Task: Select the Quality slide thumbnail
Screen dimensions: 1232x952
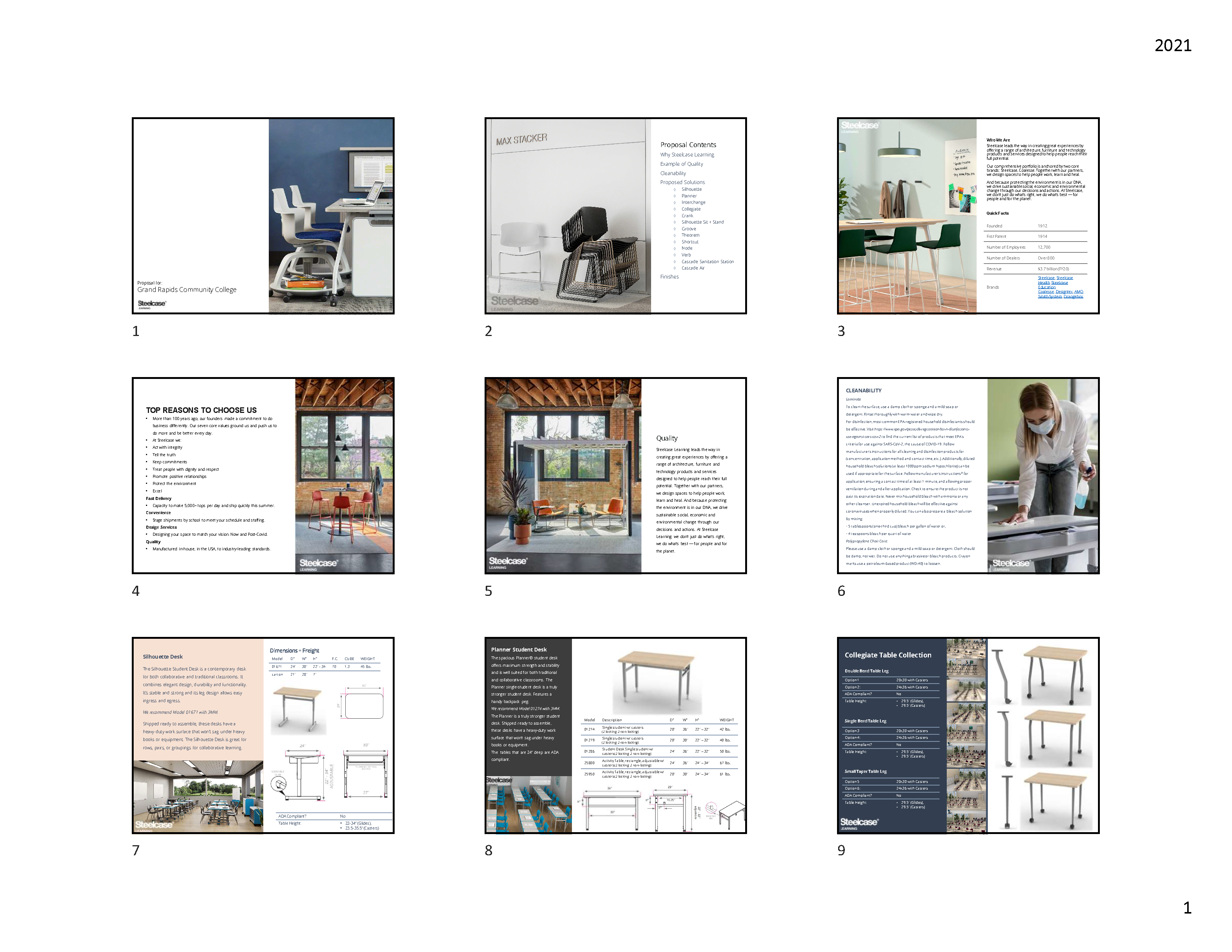Action: (x=615, y=475)
